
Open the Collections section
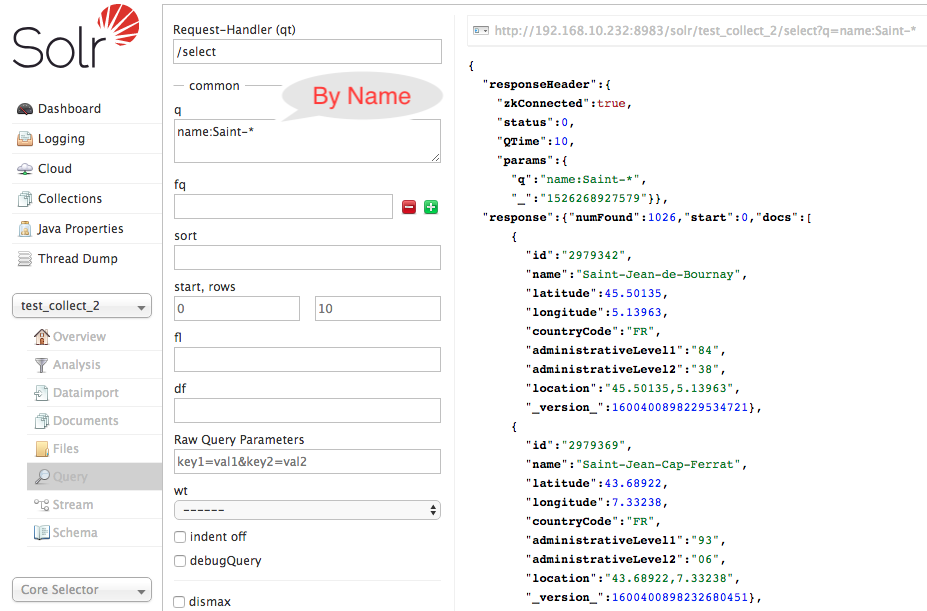pos(70,199)
